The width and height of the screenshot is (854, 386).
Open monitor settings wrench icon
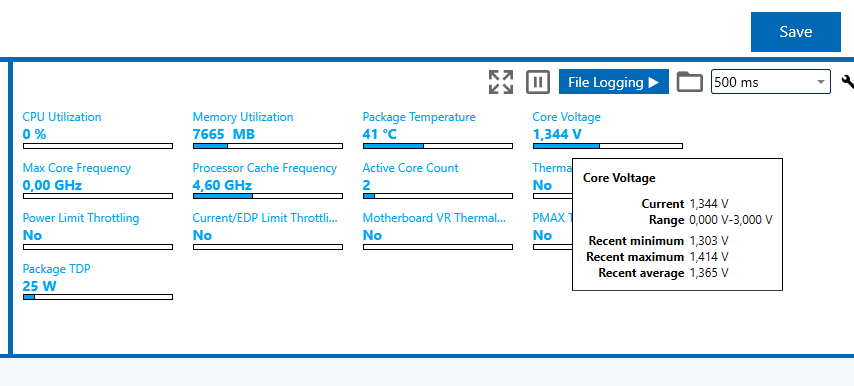[x=847, y=82]
